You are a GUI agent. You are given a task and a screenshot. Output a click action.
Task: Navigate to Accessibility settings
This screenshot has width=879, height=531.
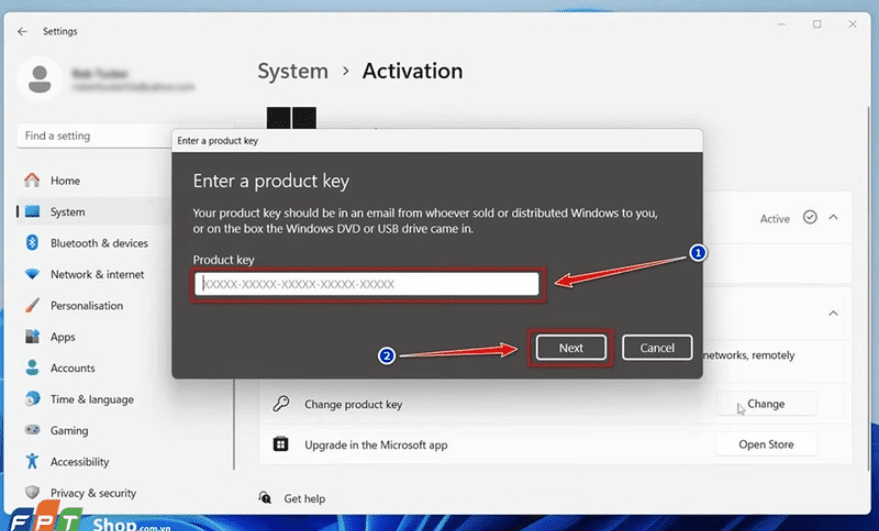click(79, 462)
